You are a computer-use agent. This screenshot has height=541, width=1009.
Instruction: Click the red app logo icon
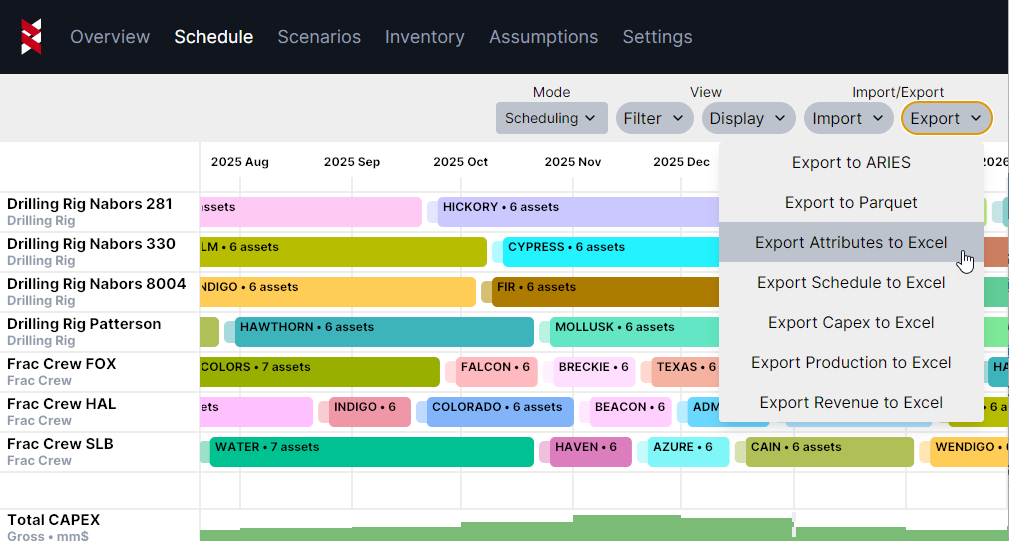coord(32,37)
